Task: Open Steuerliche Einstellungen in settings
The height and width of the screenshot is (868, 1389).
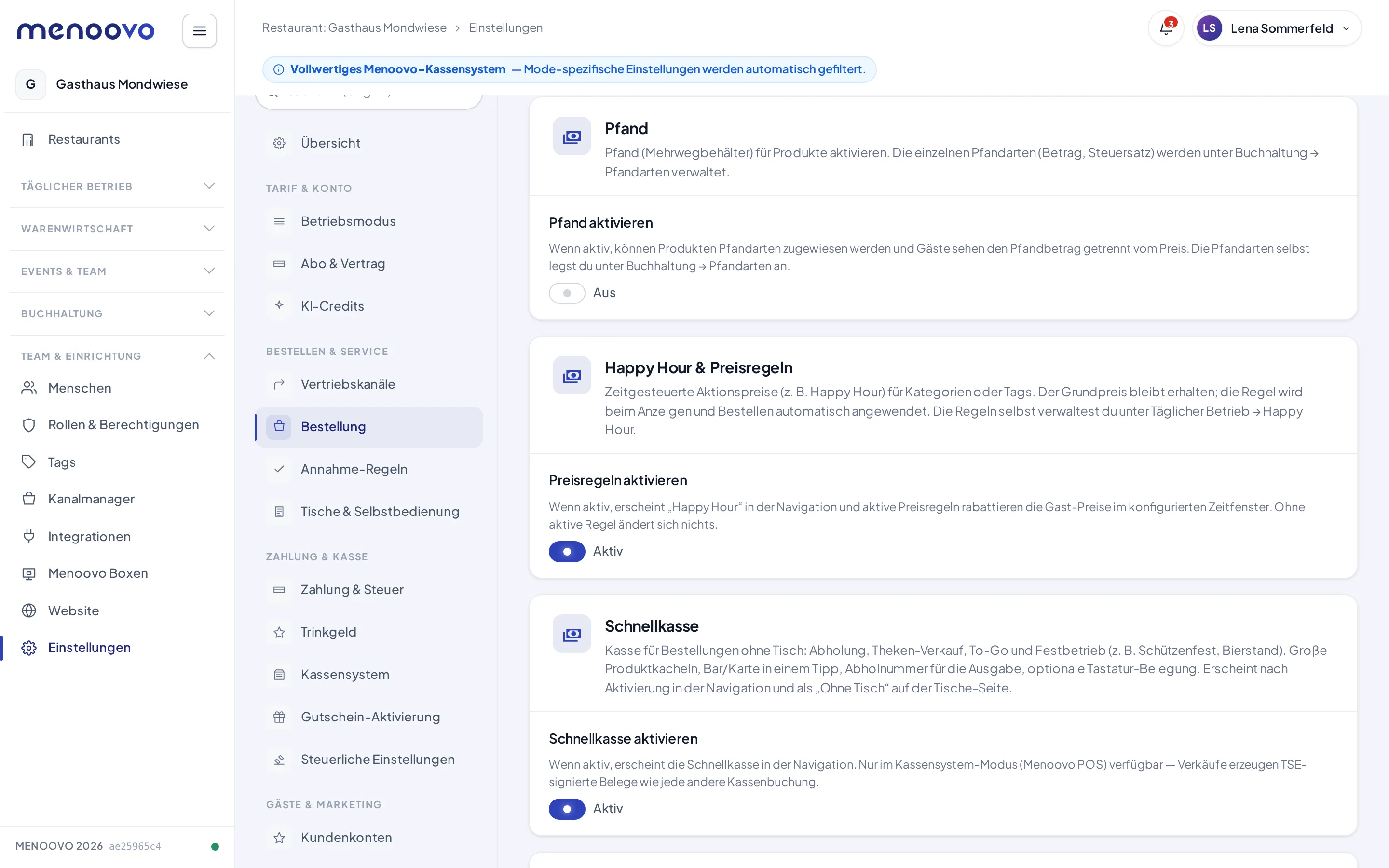Action: coord(368,759)
